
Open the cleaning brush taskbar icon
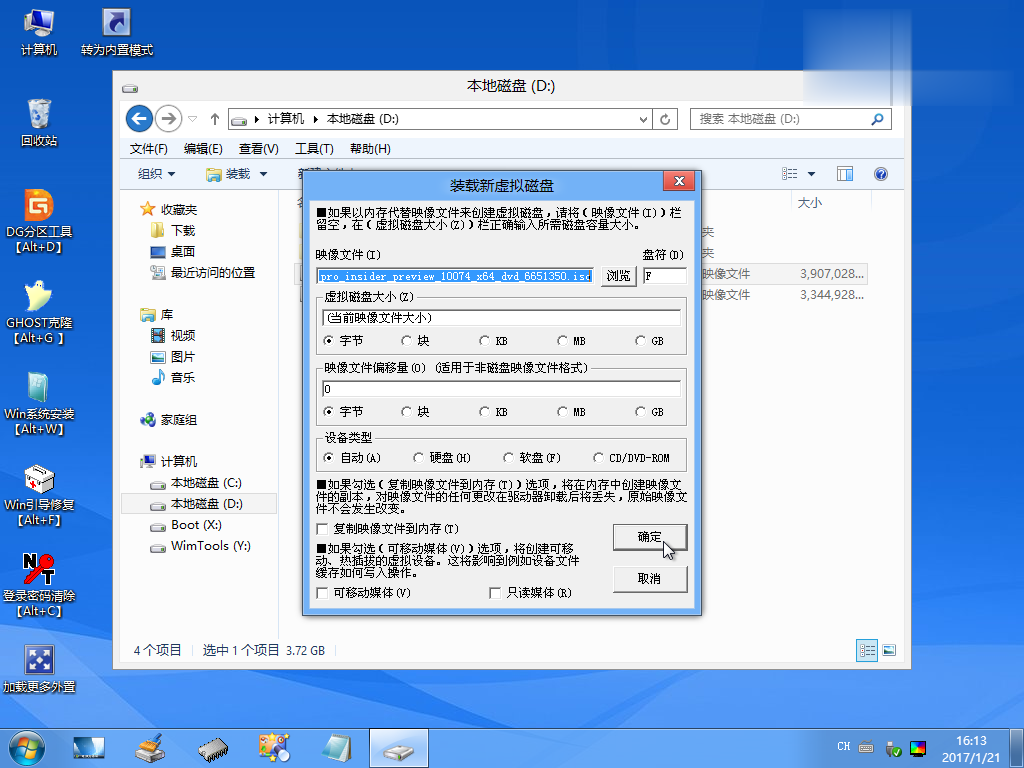pyautogui.click(x=150, y=748)
